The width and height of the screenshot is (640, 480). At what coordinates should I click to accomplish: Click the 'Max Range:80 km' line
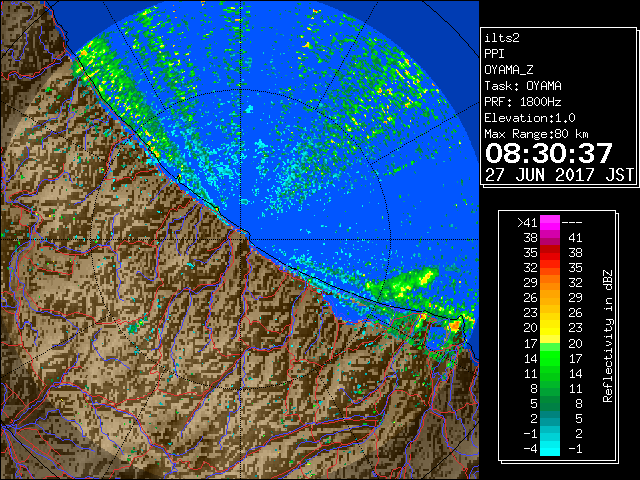click(x=536, y=134)
